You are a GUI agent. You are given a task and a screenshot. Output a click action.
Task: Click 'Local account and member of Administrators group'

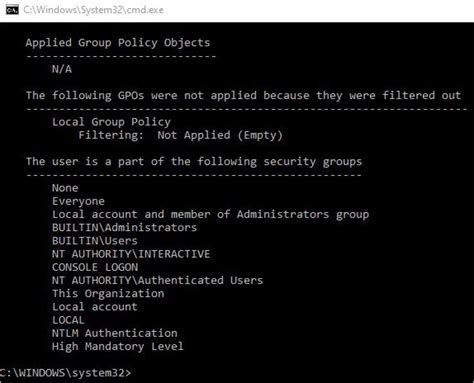210,214
